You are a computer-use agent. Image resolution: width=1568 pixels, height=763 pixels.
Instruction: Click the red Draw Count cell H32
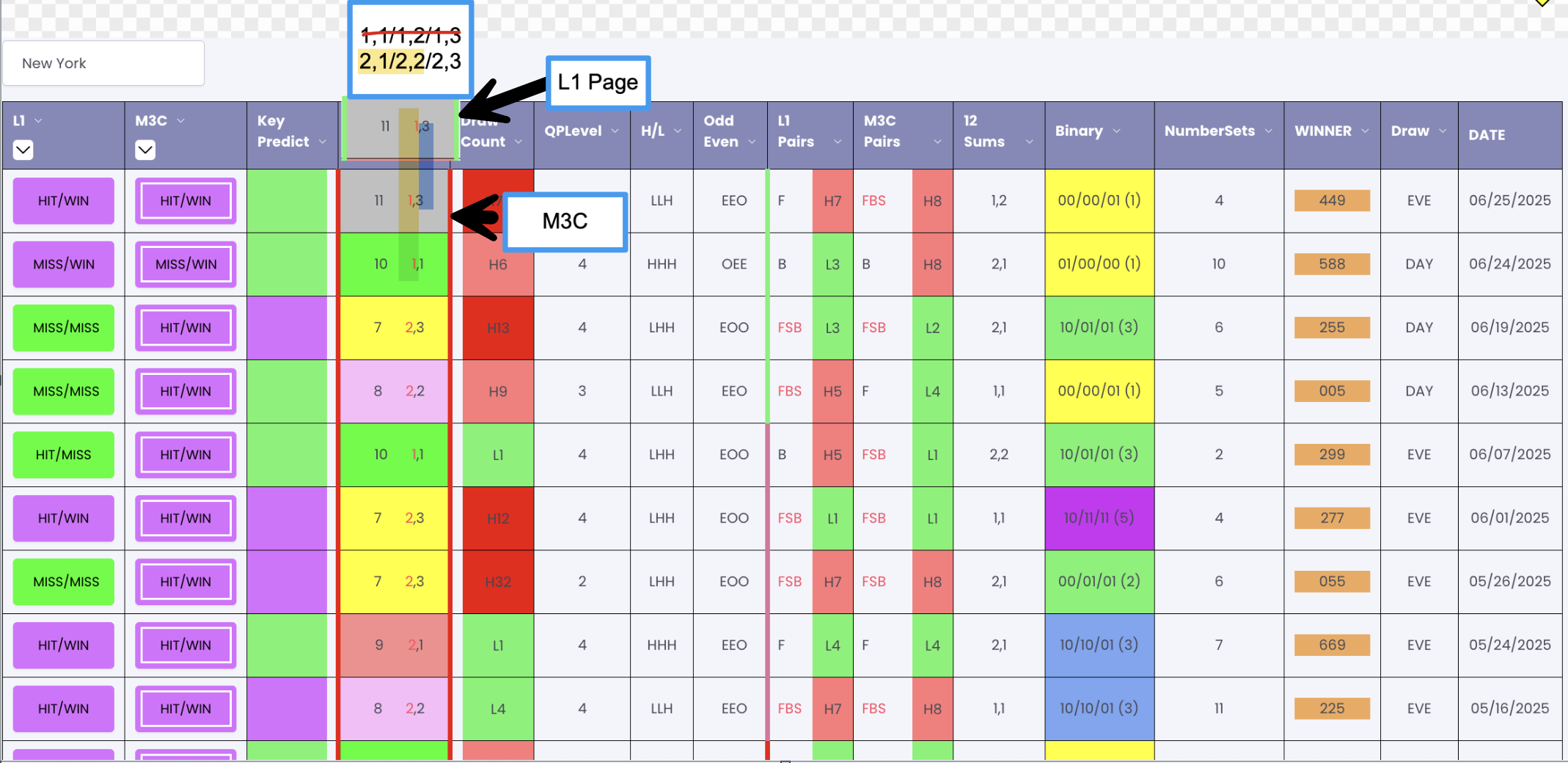click(498, 582)
